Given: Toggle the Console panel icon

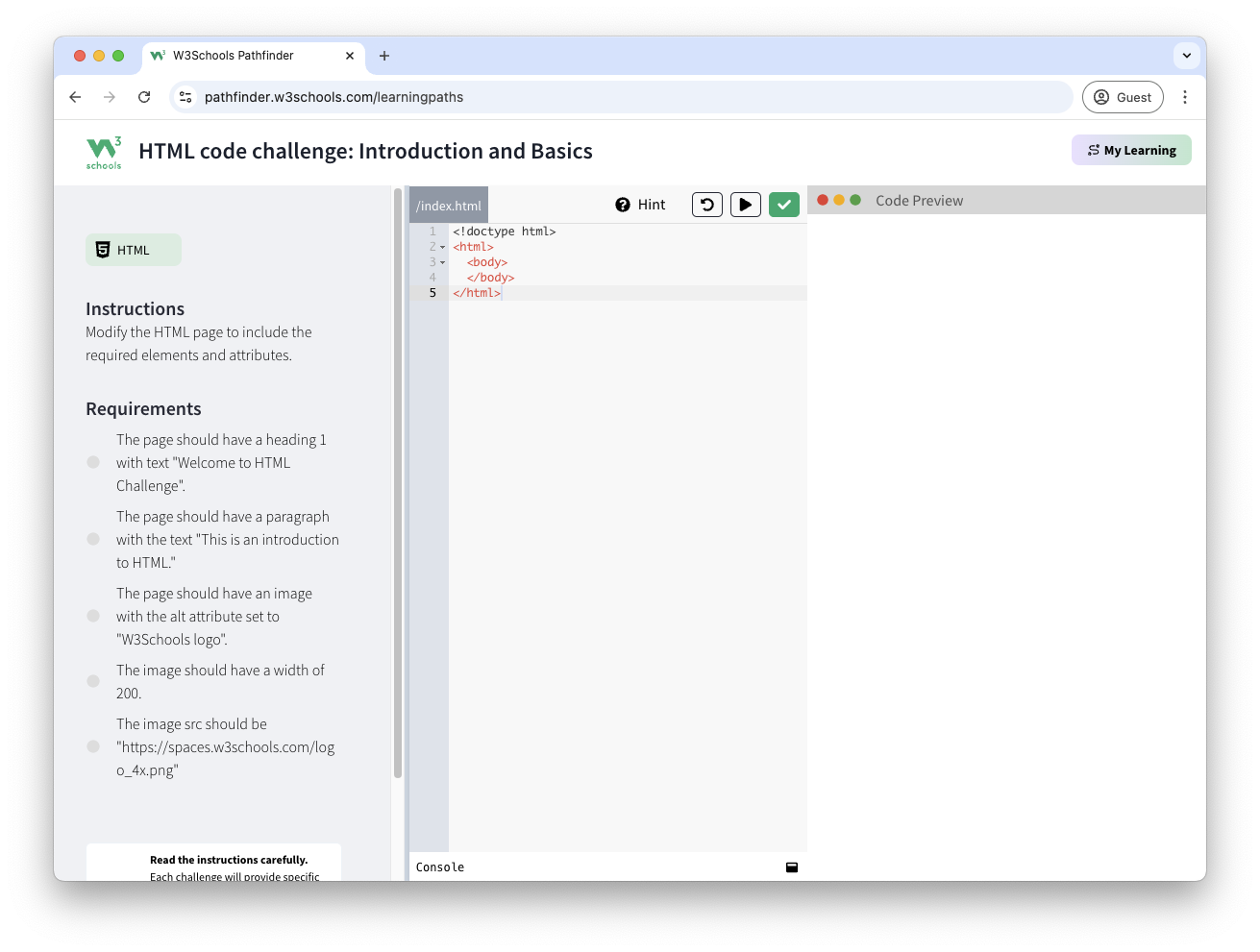Looking at the screenshot, I should pos(792,867).
